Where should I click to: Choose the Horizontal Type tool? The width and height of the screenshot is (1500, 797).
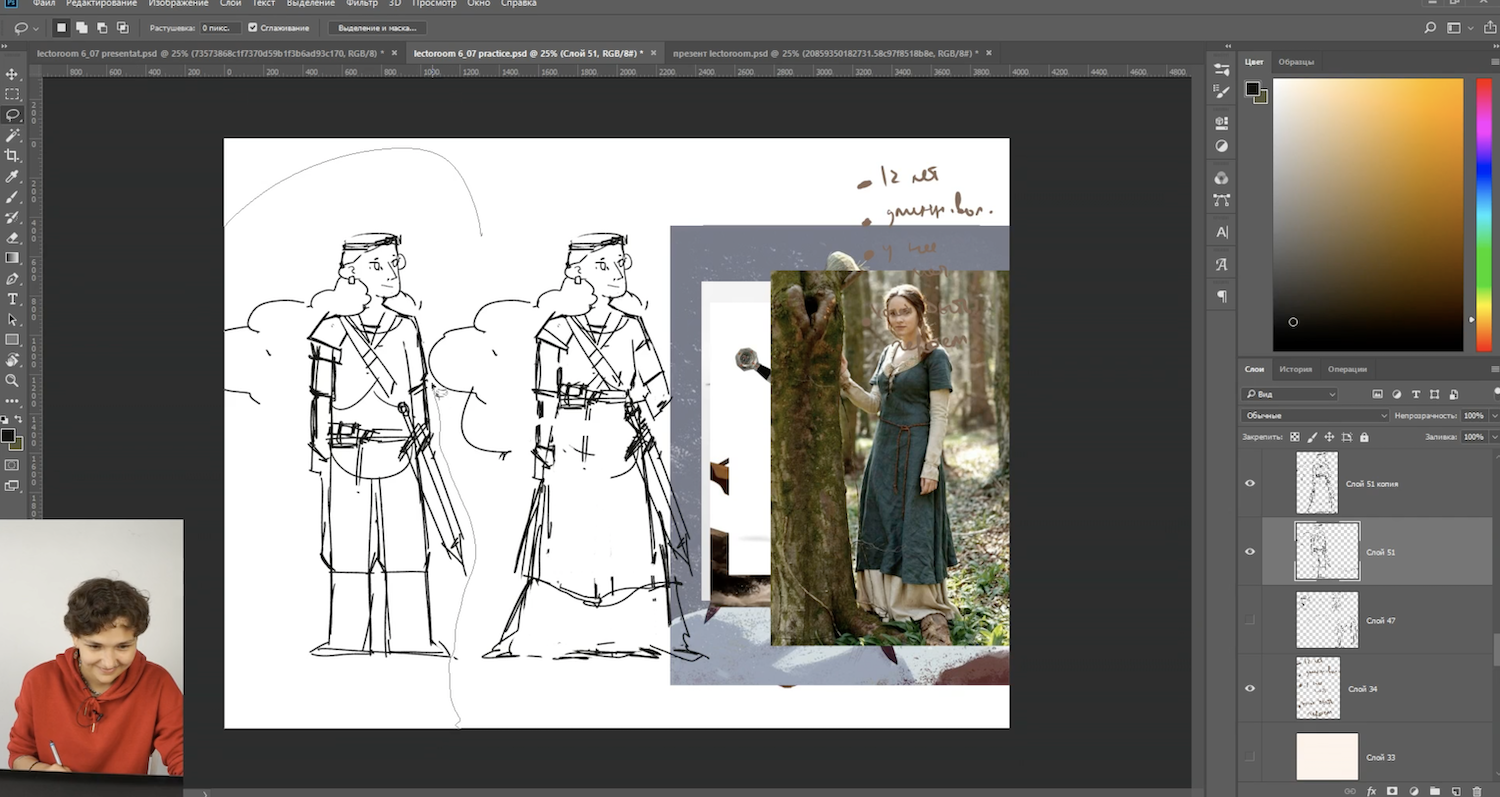tap(12, 299)
